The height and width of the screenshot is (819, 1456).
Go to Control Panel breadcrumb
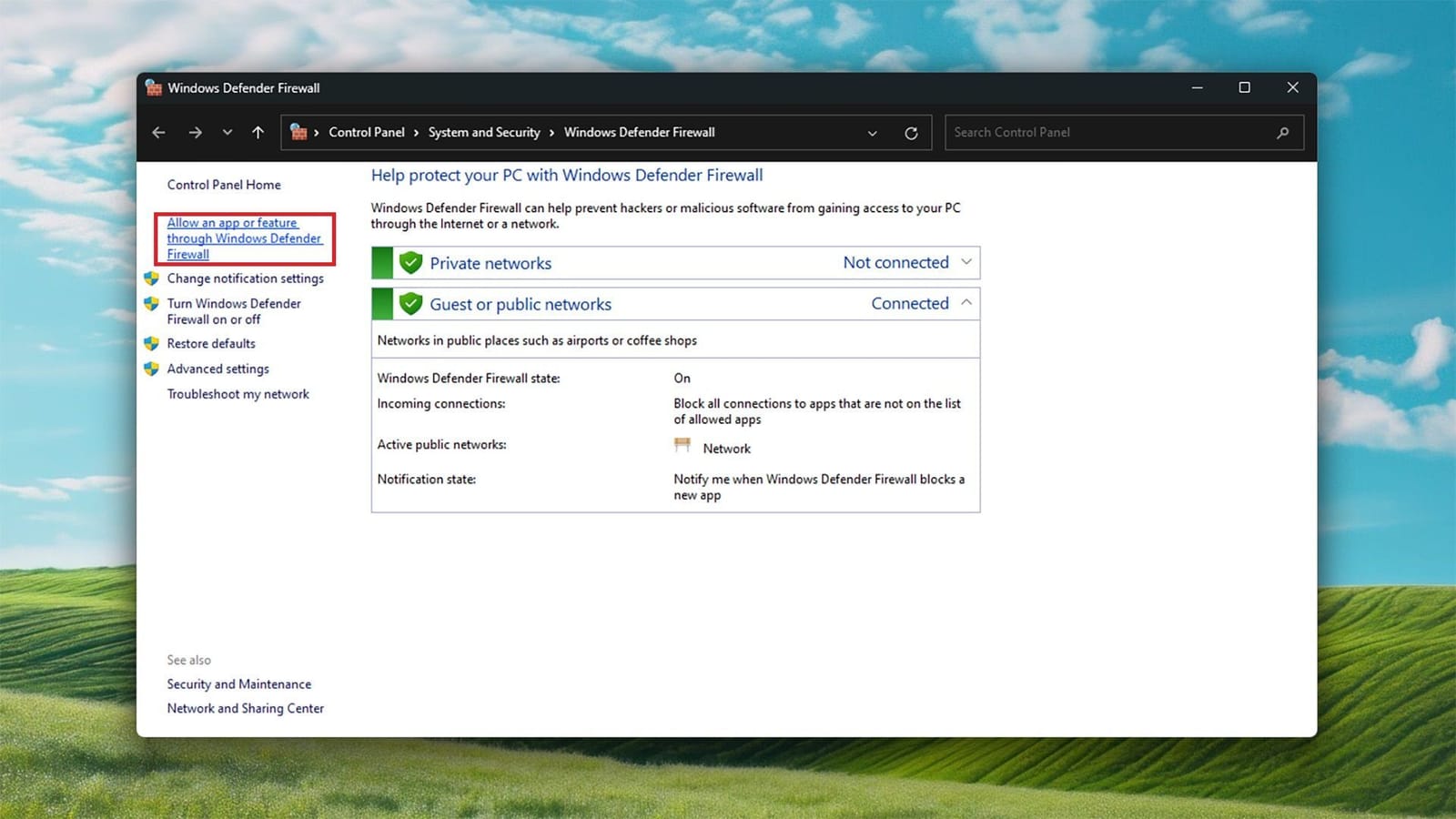(366, 132)
